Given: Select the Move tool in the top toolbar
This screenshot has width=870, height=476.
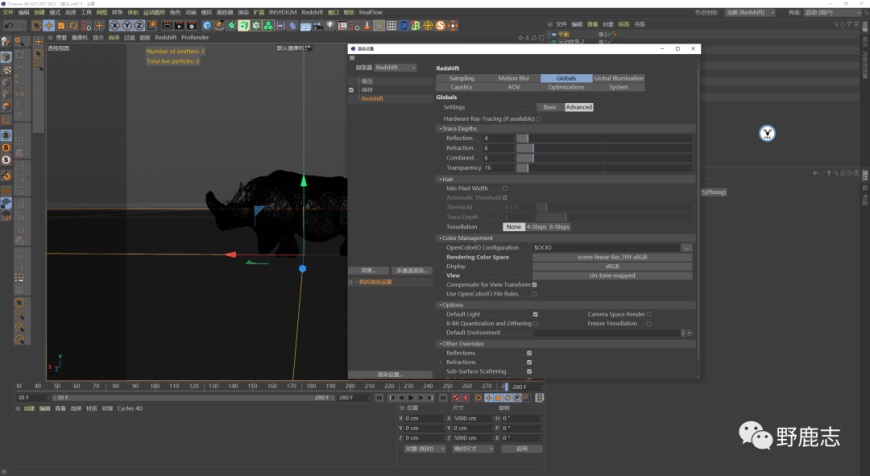Looking at the screenshot, I should point(49,26).
